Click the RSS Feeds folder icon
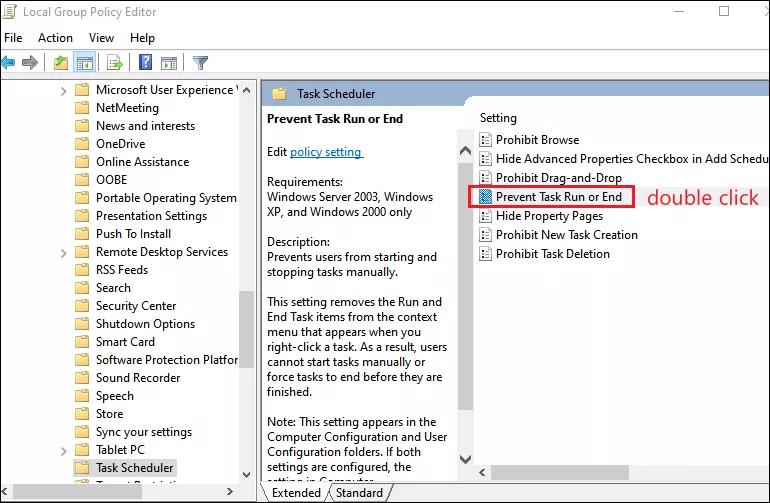This screenshot has height=503, width=770. [x=82, y=270]
